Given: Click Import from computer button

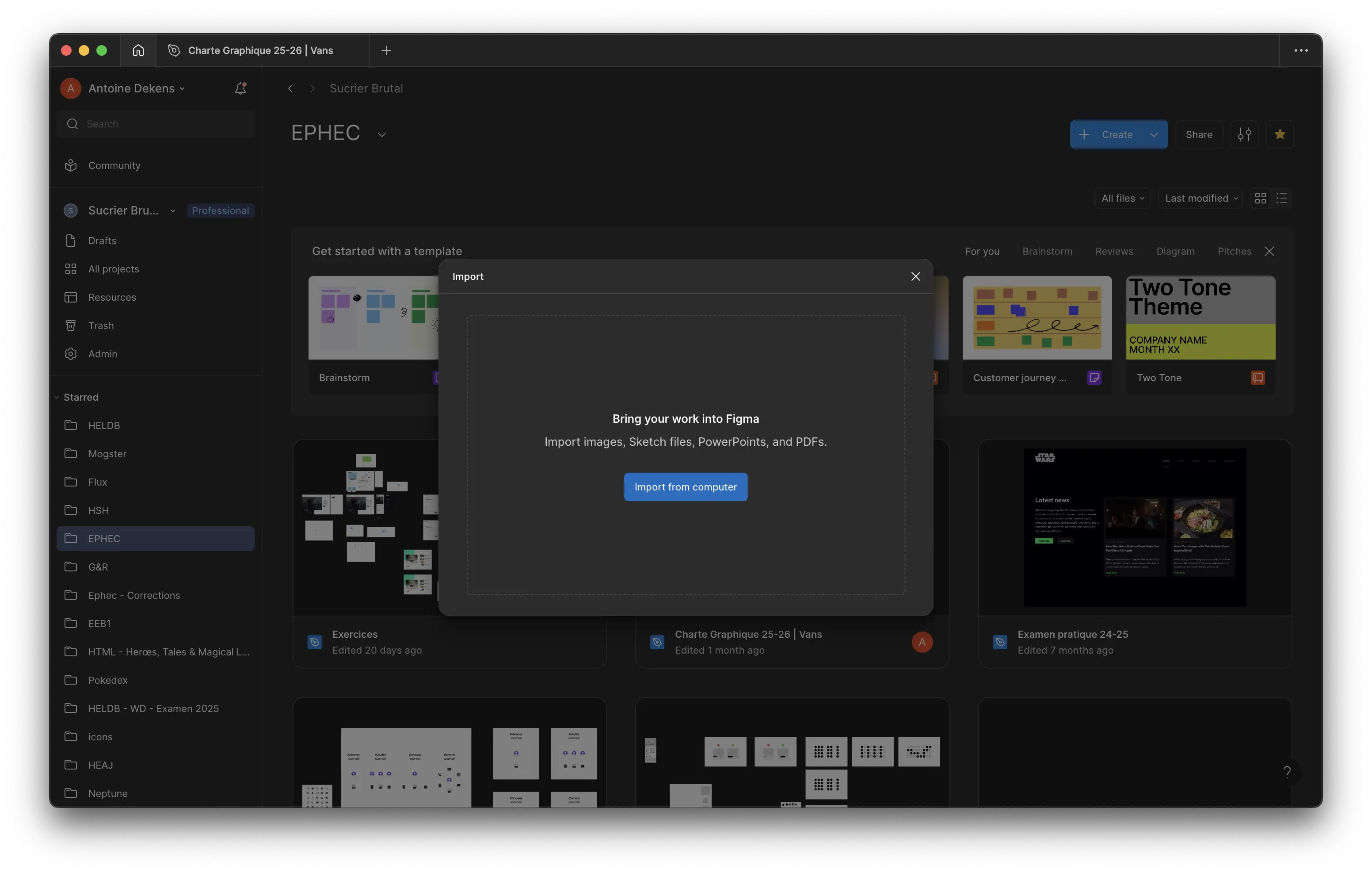Looking at the screenshot, I should (x=686, y=487).
